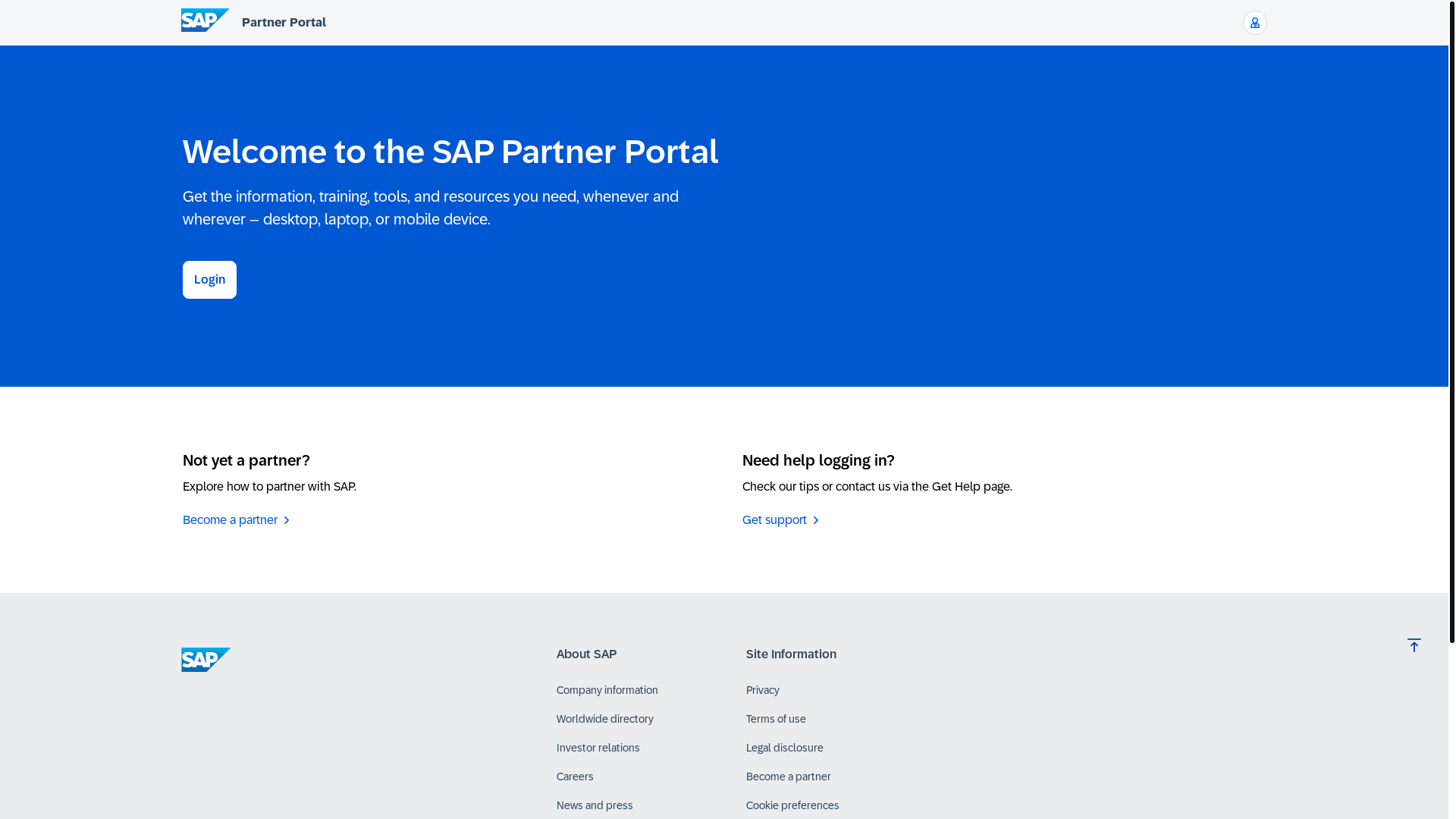Click the SAP logo in header
This screenshot has height=819, width=1456.
click(x=205, y=20)
